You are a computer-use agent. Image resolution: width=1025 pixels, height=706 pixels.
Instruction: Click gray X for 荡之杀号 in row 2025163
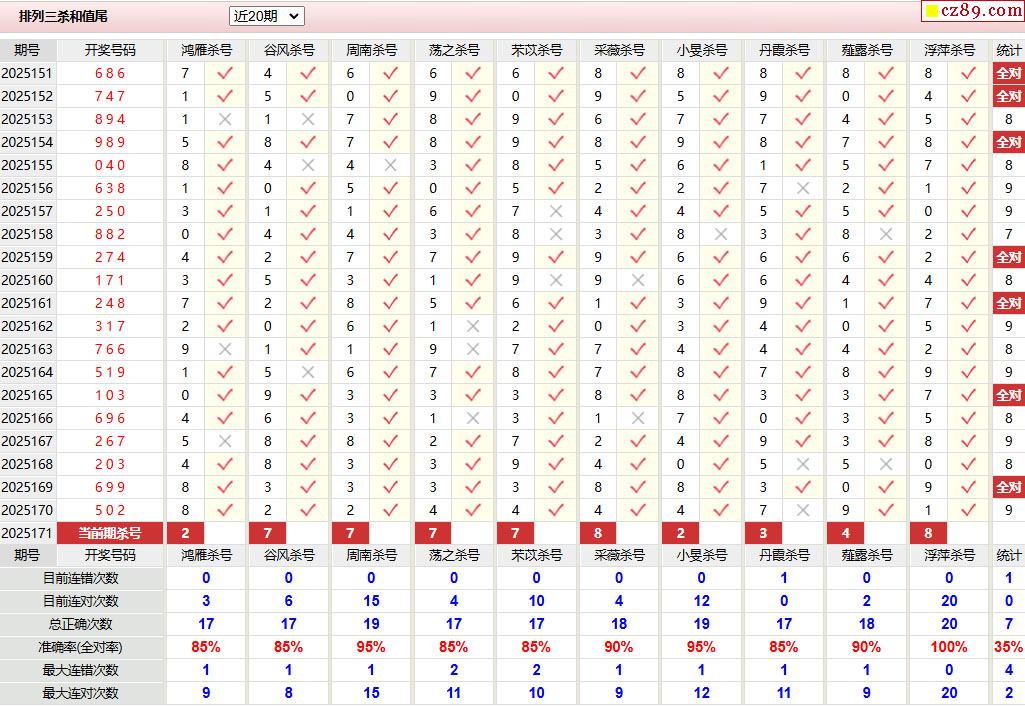pos(473,349)
